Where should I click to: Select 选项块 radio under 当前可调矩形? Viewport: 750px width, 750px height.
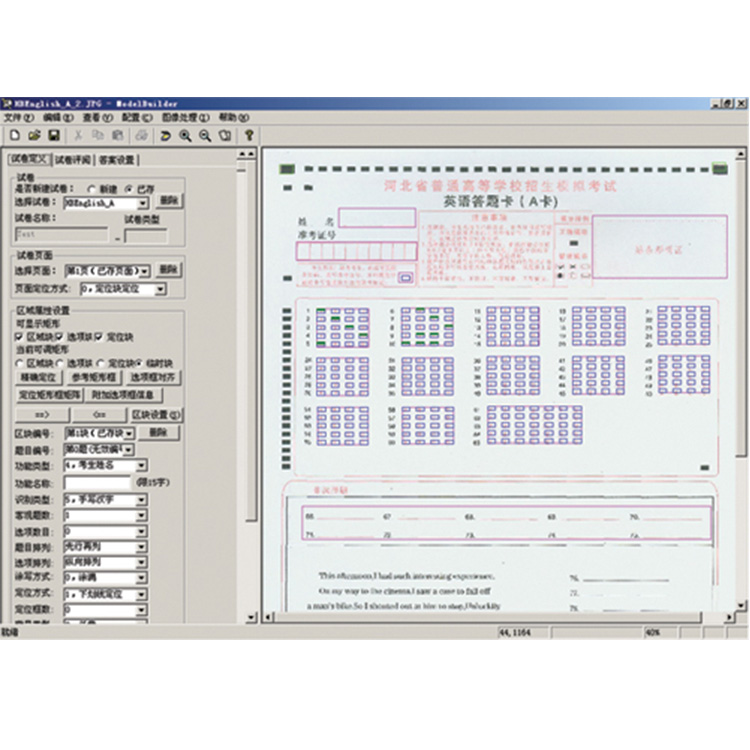pyautogui.click(x=59, y=364)
